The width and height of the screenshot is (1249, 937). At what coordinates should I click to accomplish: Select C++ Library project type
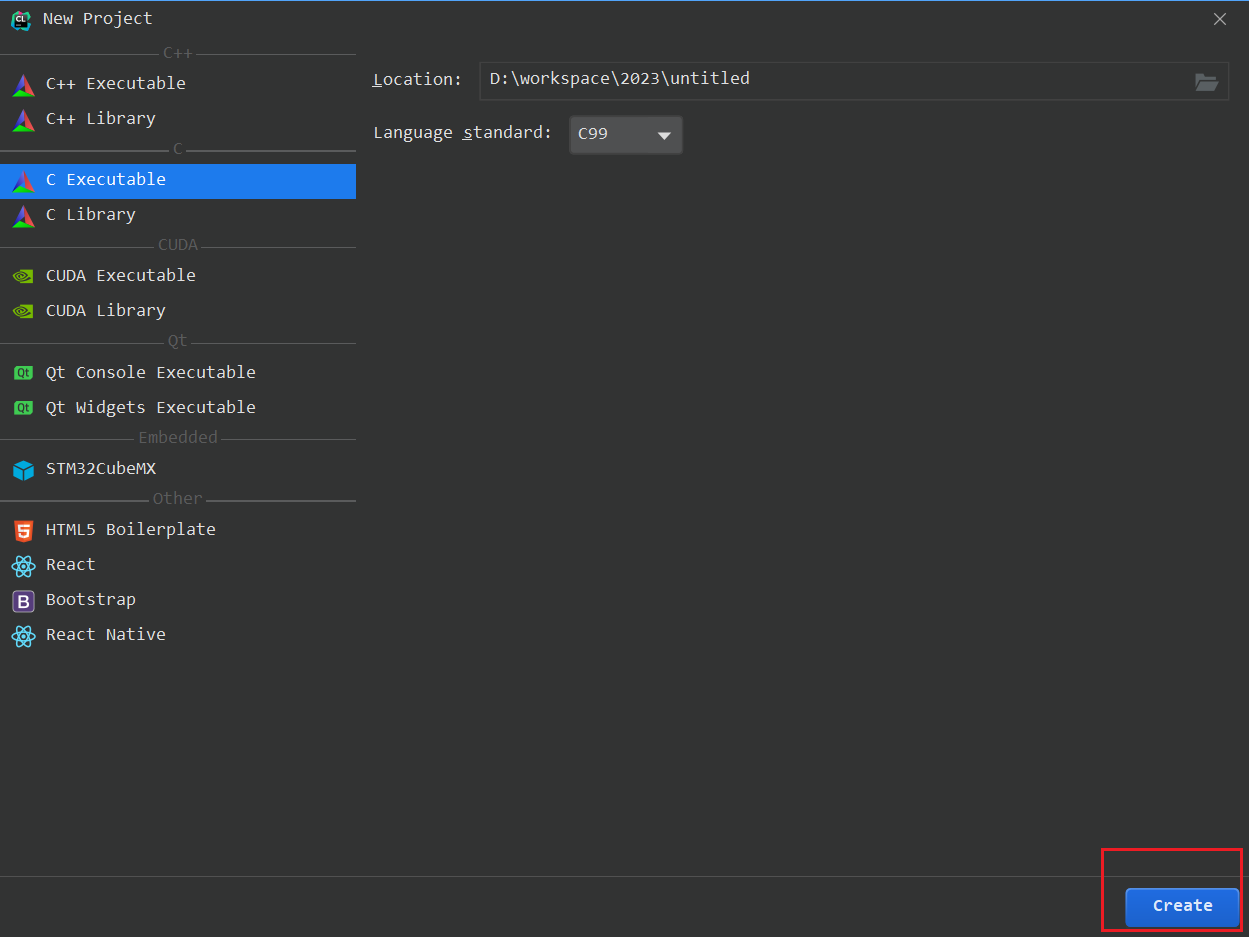[x=178, y=119]
